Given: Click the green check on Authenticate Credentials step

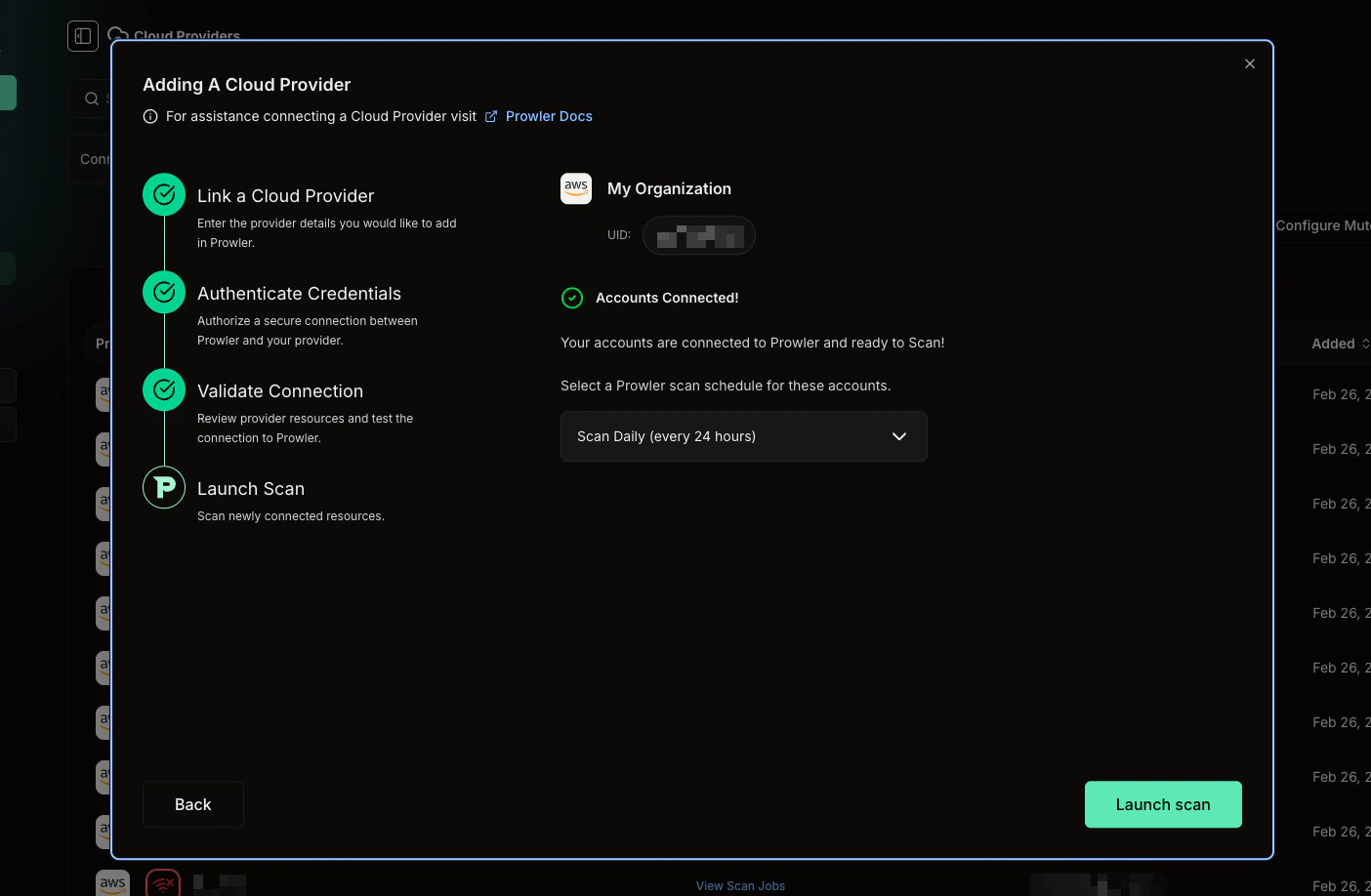Looking at the screenshot, I should (x=163, y=292).
